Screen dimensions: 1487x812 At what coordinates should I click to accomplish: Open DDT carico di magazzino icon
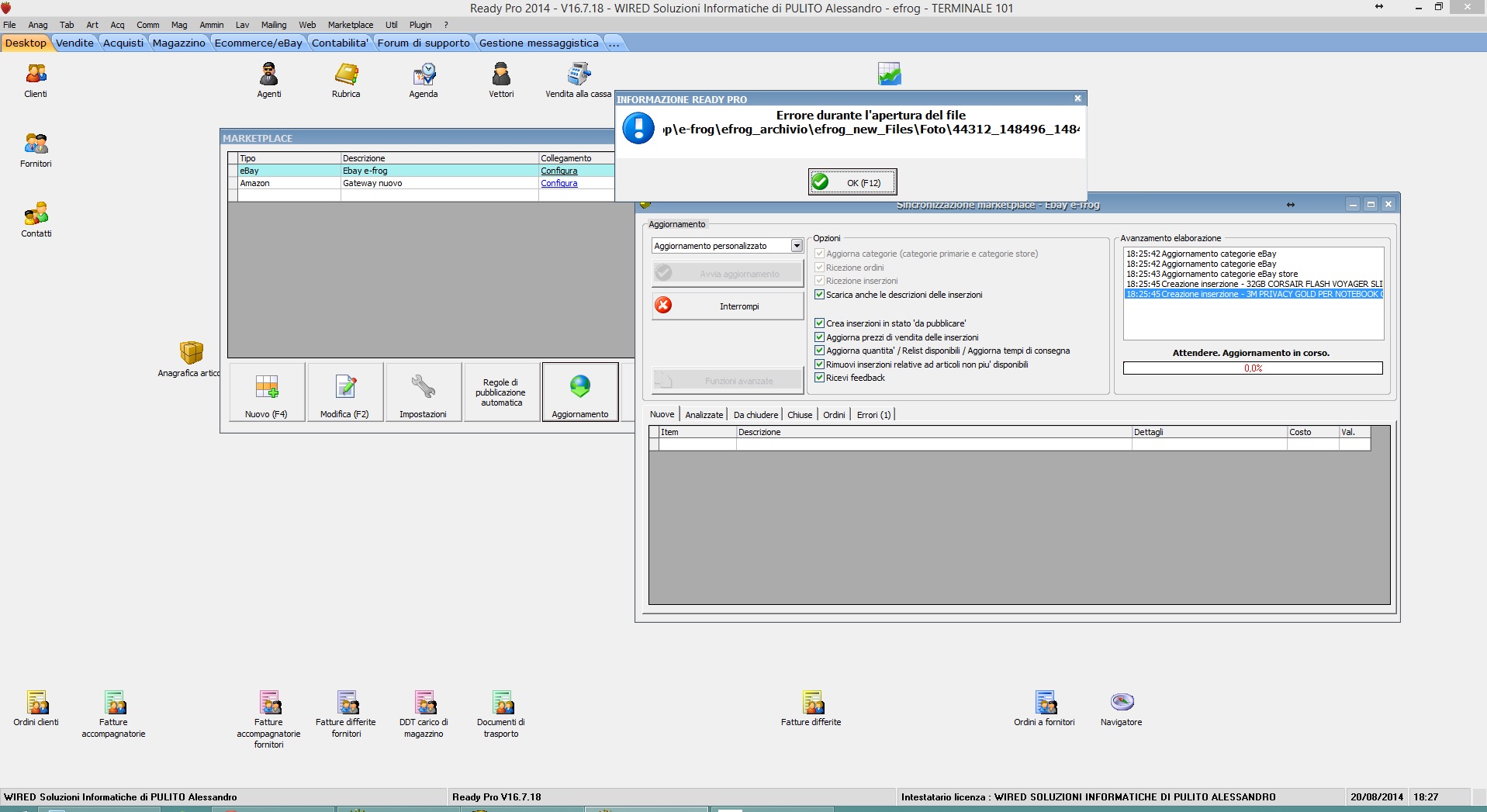[x=424, y=714]
